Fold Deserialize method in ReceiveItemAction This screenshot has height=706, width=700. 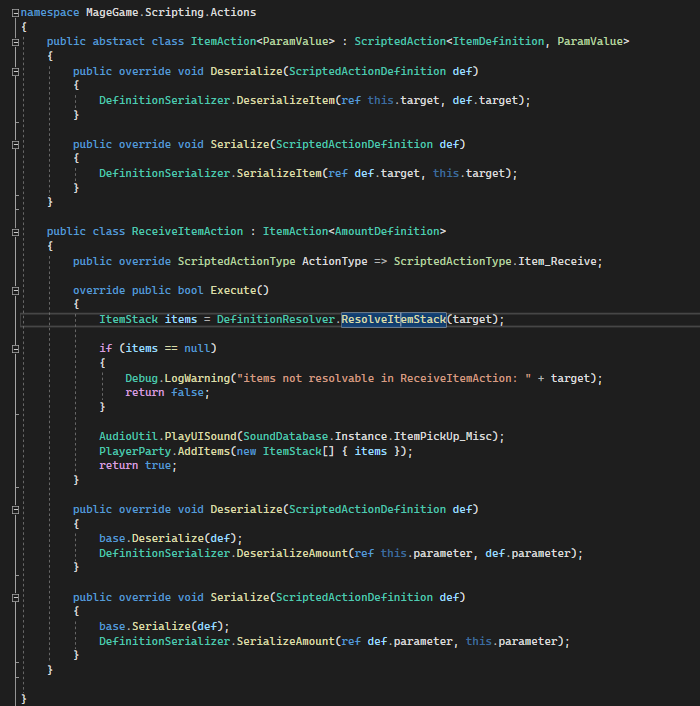[x=15, y=509]
